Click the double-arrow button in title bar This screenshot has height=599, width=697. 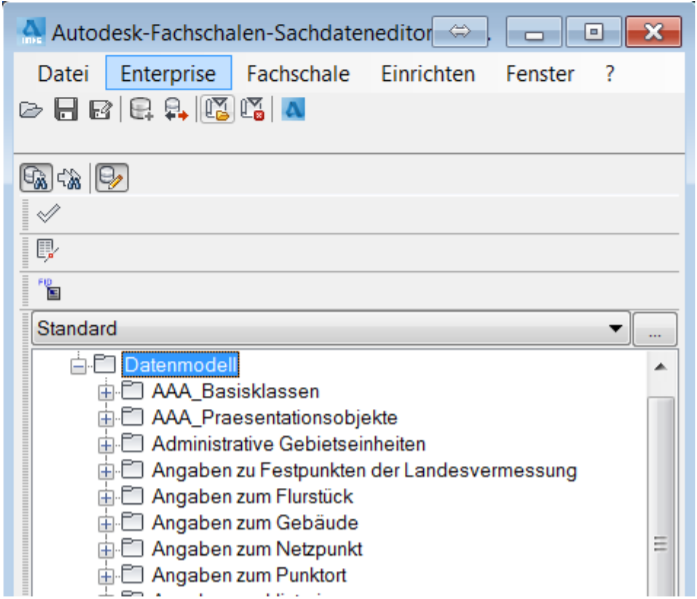(460, 32)
